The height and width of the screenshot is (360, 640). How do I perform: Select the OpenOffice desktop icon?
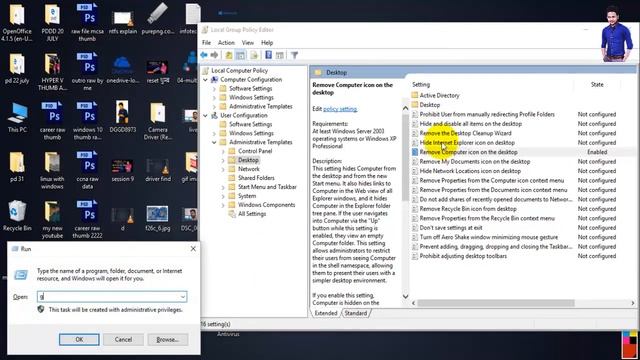(x=17, y=22)
